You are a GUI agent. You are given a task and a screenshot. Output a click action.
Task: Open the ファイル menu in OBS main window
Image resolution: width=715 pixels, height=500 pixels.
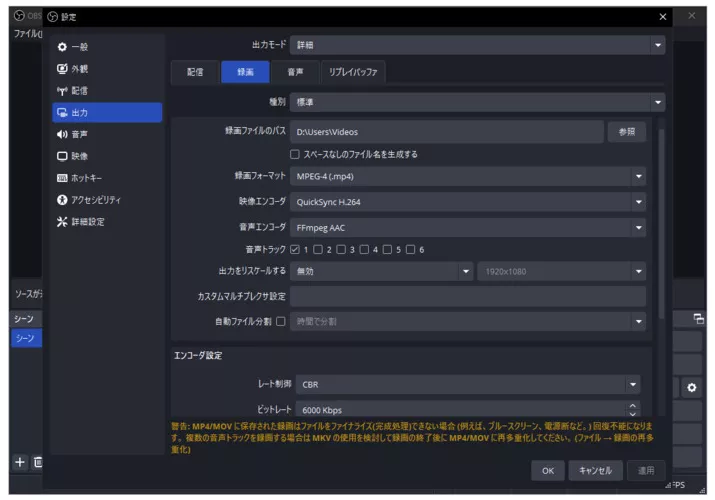(x=28, y=33)
